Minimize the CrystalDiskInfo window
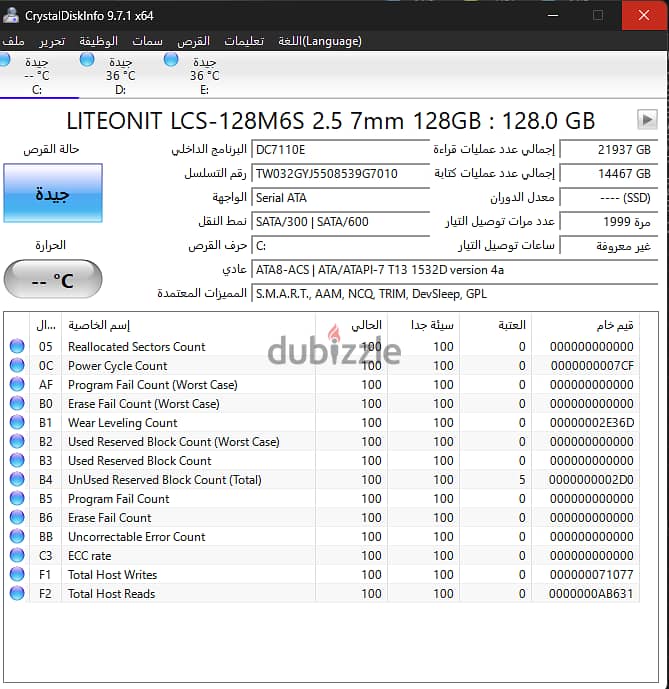The width and height of the screenshot is (669, 689). 553,15
